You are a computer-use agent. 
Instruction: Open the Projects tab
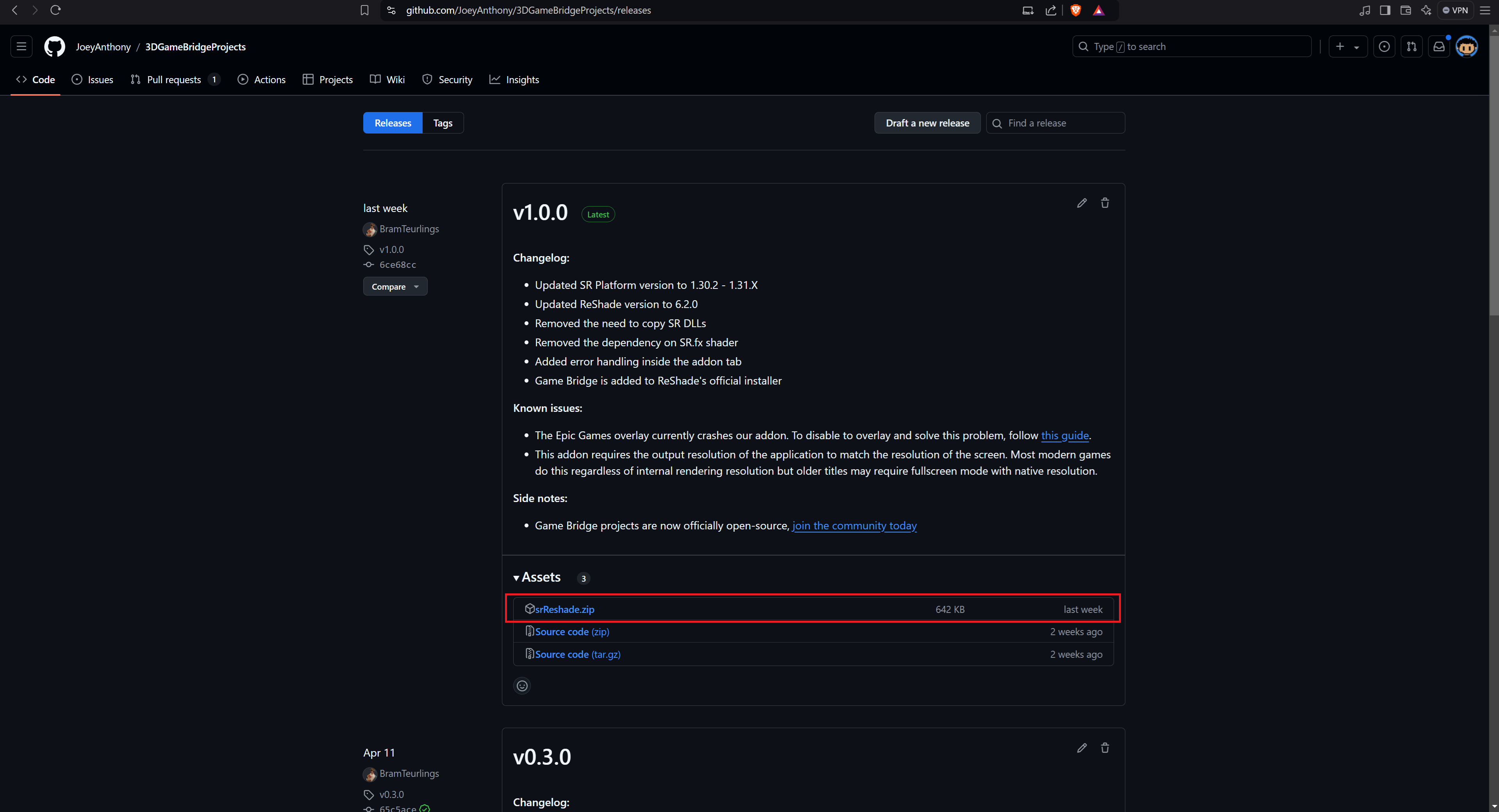pyautogui.click(x=328, y=80)
